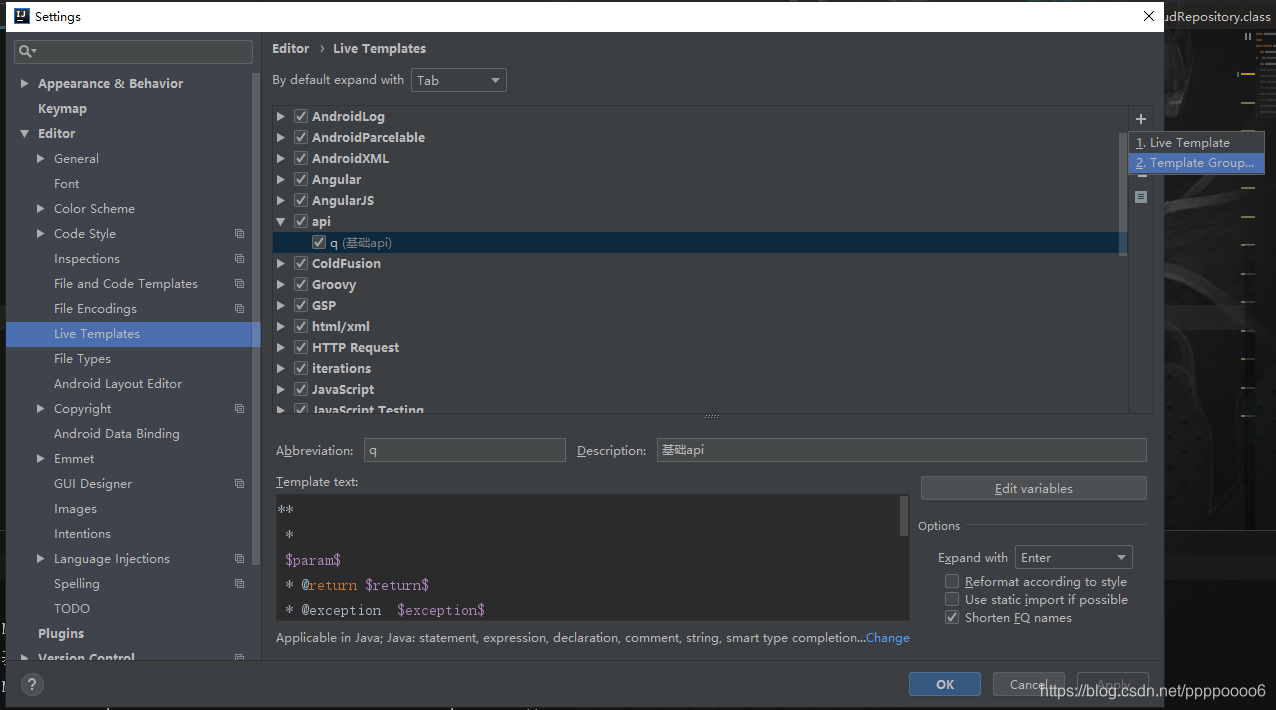Open the By default expand with dropdown
This screenshot has width=1276, height=710.
click(x=459, y=80)
